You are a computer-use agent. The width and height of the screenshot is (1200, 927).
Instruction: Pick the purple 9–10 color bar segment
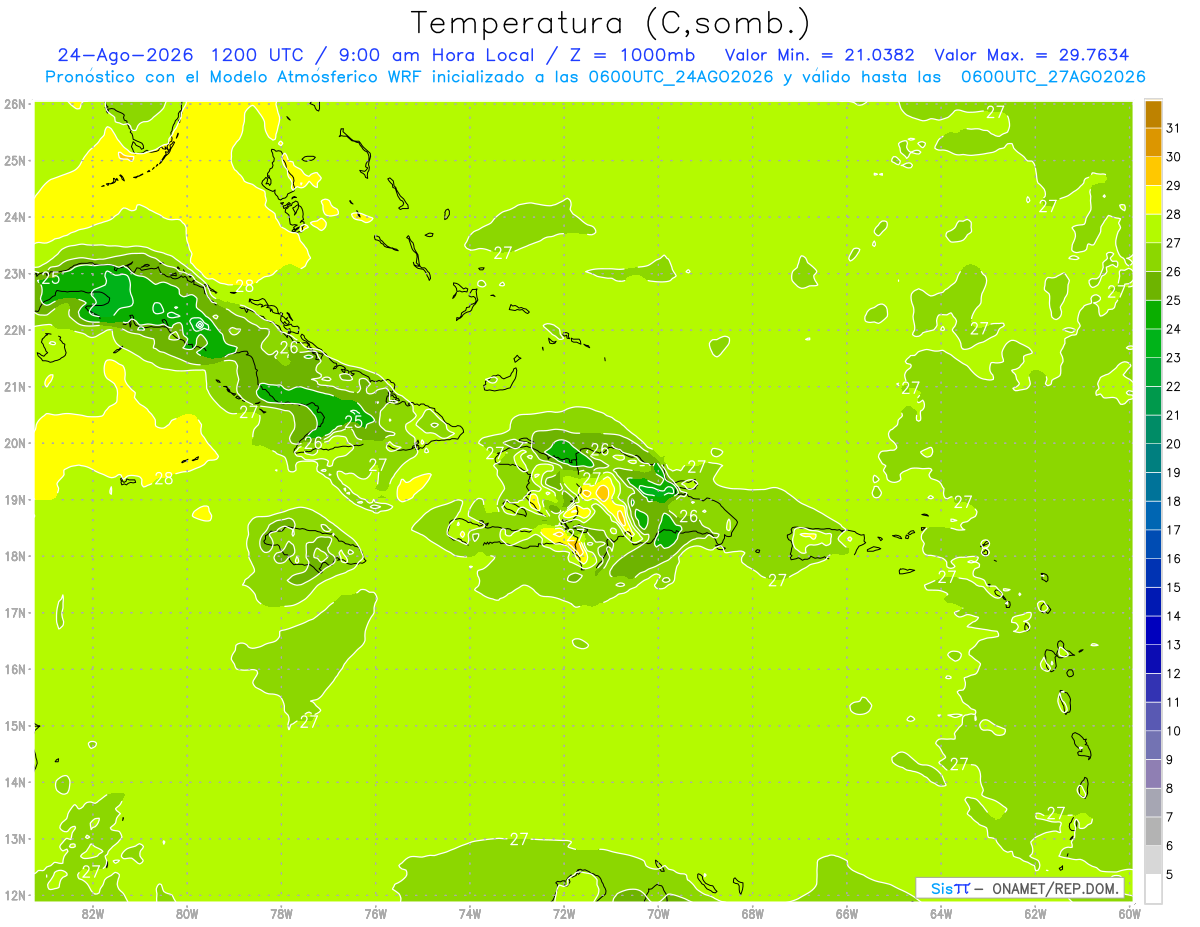(x=1153, y=745)
